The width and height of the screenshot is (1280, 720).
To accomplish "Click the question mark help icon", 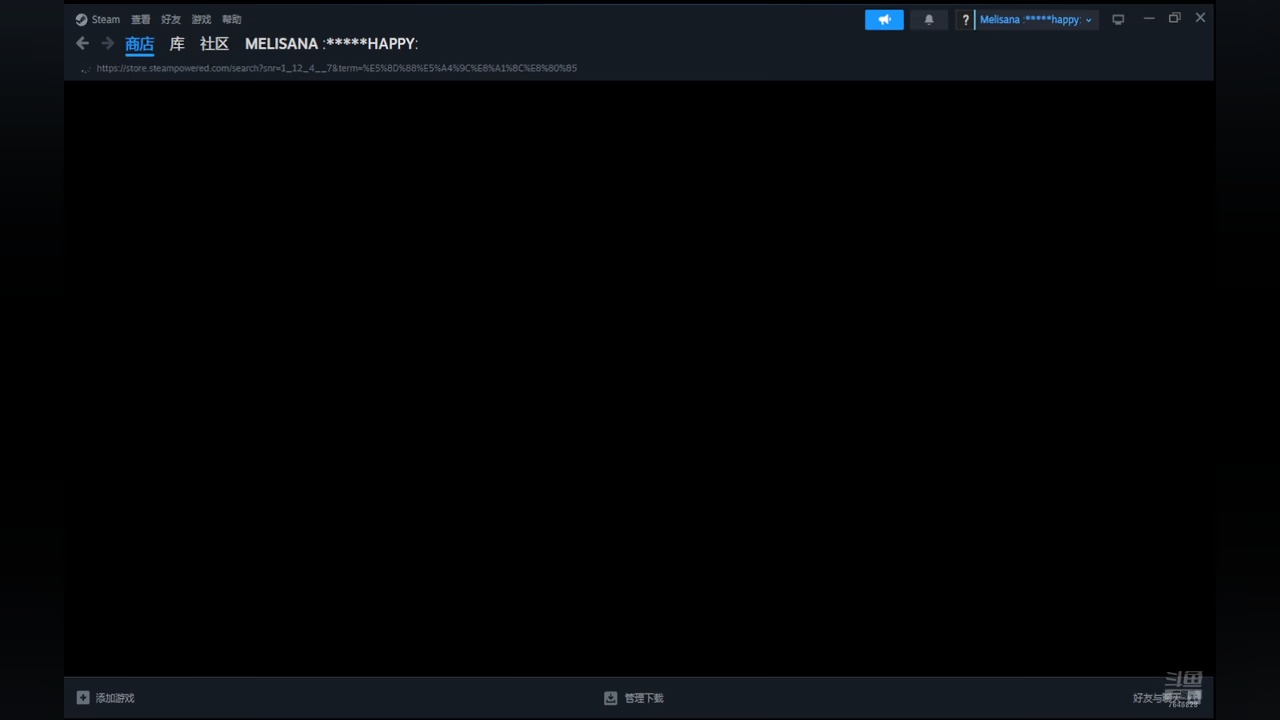I will click(x=965, y=20).
